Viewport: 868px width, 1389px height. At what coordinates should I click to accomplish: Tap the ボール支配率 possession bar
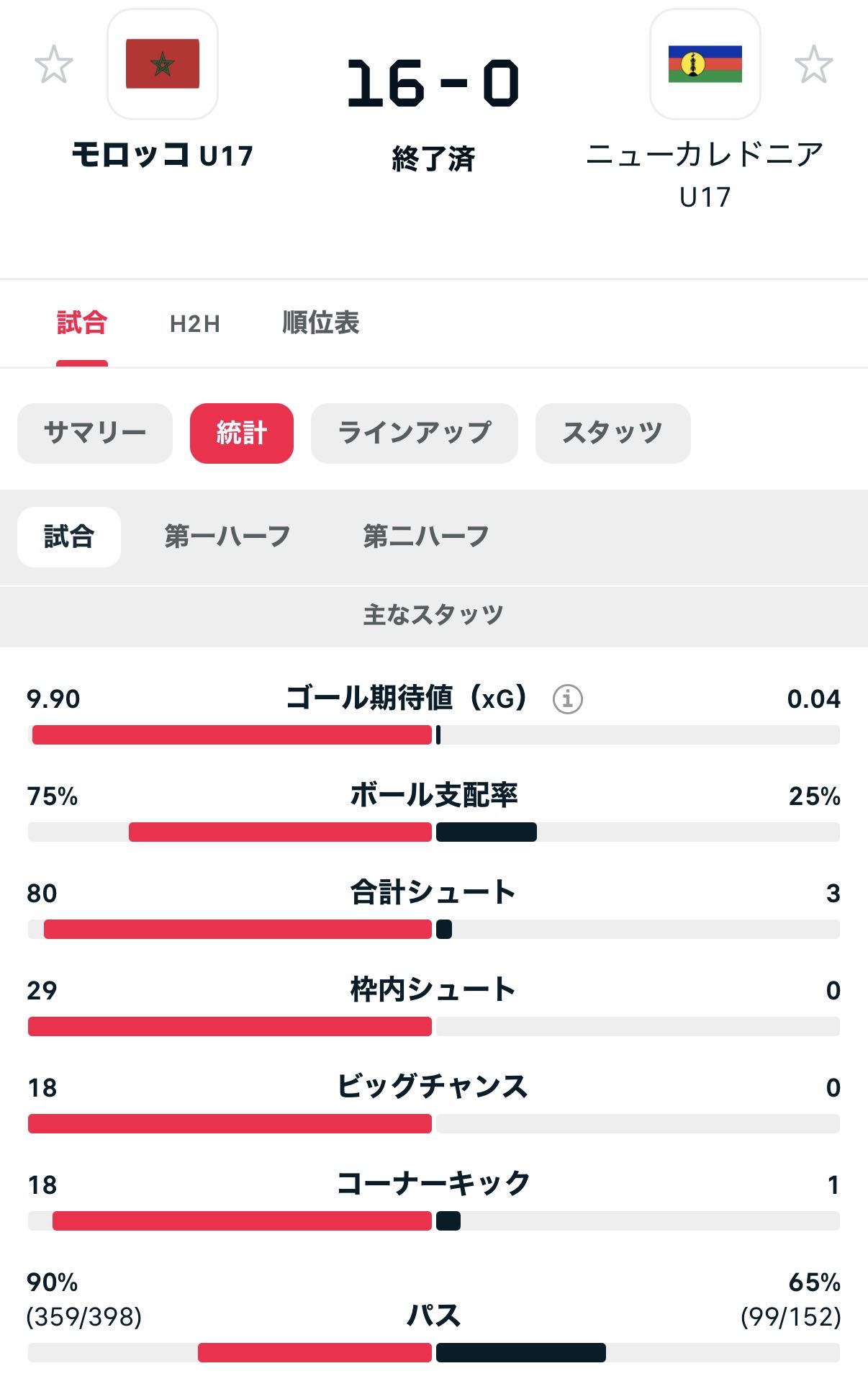[x=434, y=832]
